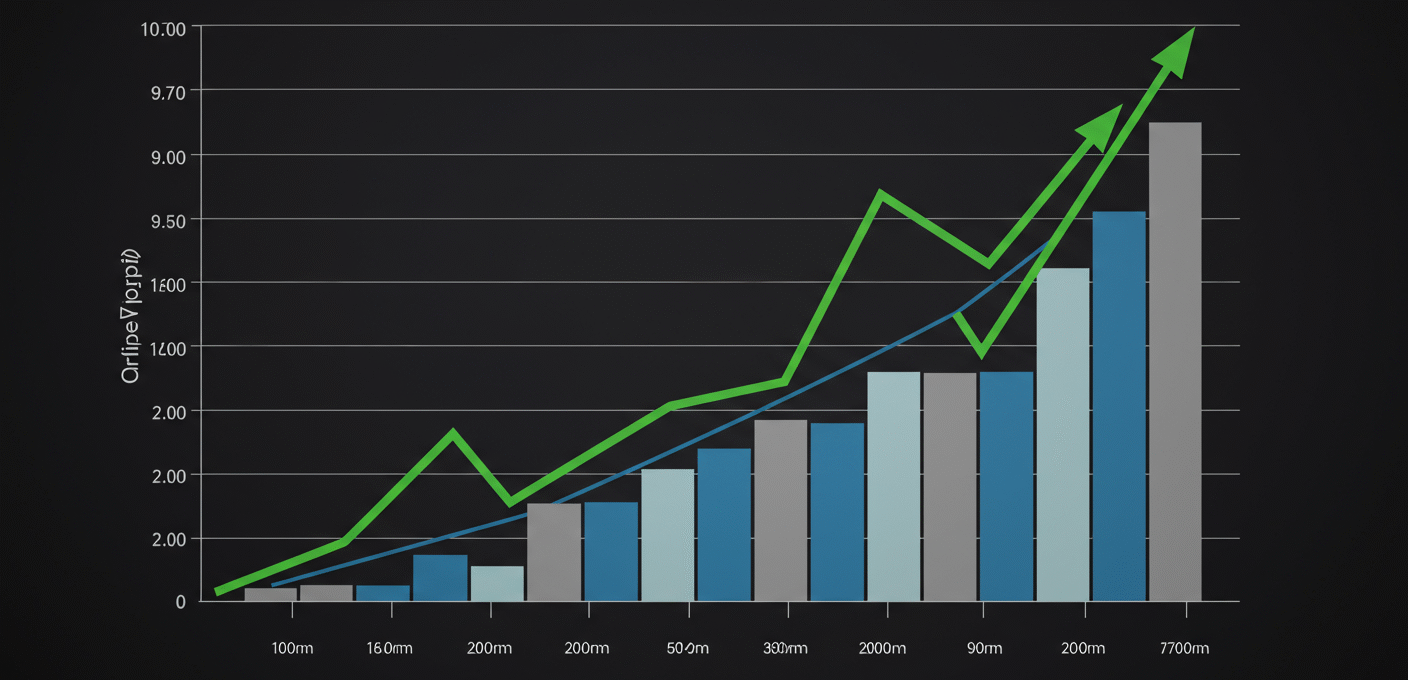
Task: Select the 300m x-axis label
Action: 785,648
